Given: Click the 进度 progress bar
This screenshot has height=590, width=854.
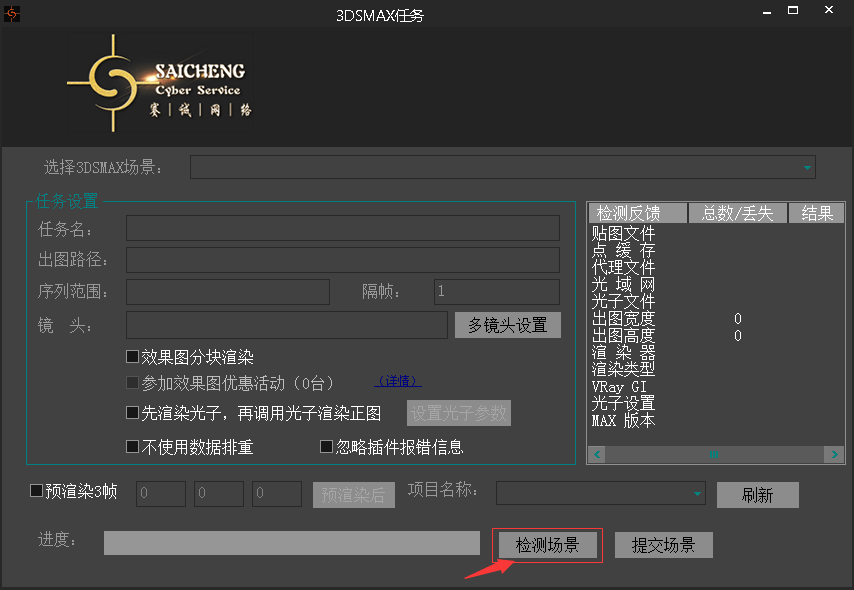Looking at the screenshot, I should pos(292,543).
